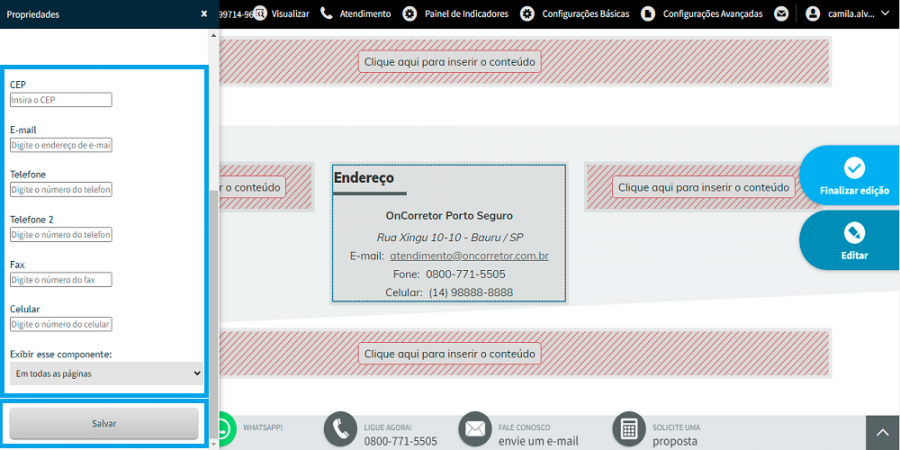Click the Fale Conosco envelope icon
The height and width of the screenshot is (450, 900).
tap(475, 429)
